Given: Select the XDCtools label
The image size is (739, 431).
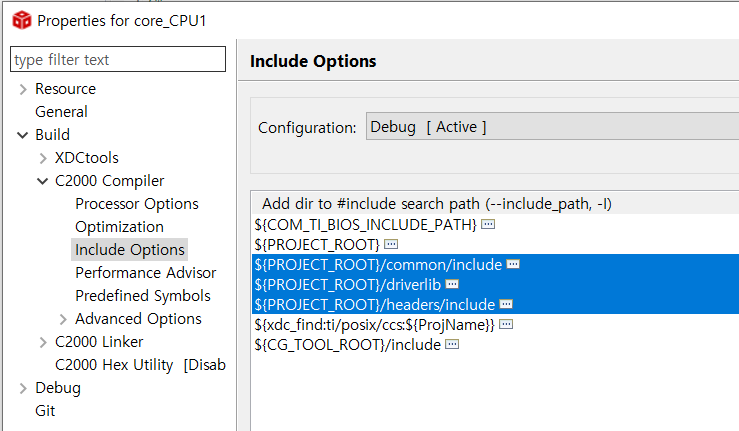Looking at the screenshot, I should click(x=87, y=157).
